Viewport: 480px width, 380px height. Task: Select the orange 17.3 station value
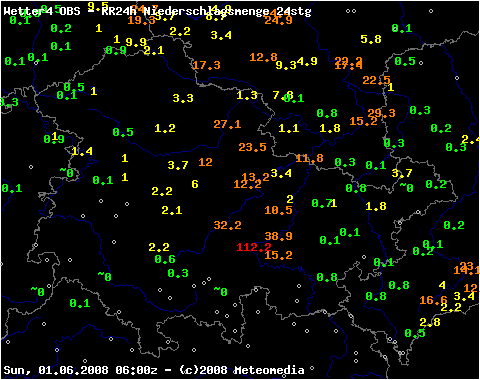207,65
